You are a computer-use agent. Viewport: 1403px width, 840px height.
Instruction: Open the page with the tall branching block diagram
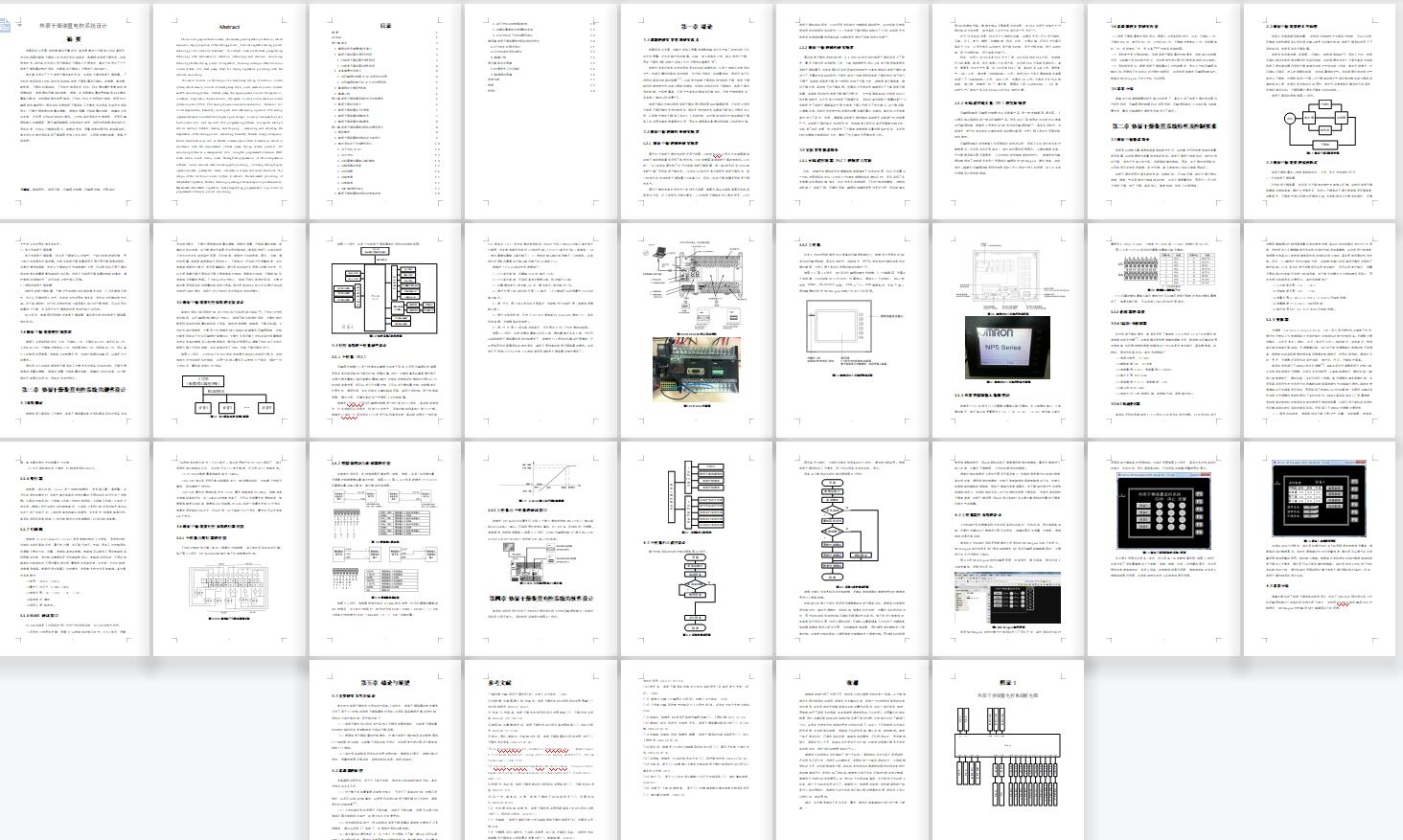697,549
